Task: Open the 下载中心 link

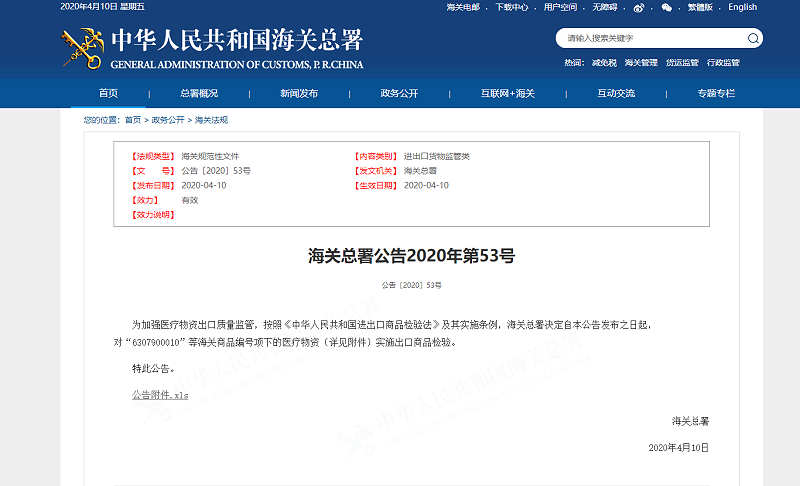Action: point(512,7)
